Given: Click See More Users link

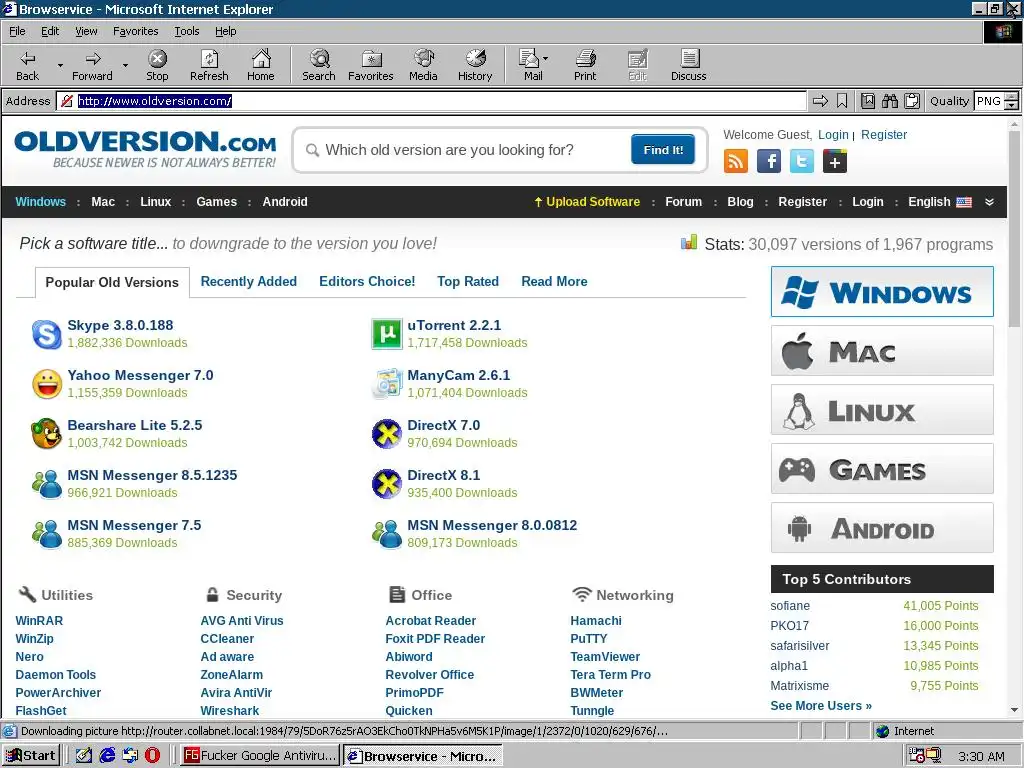Looking at the screenshot, I should 821,705.
